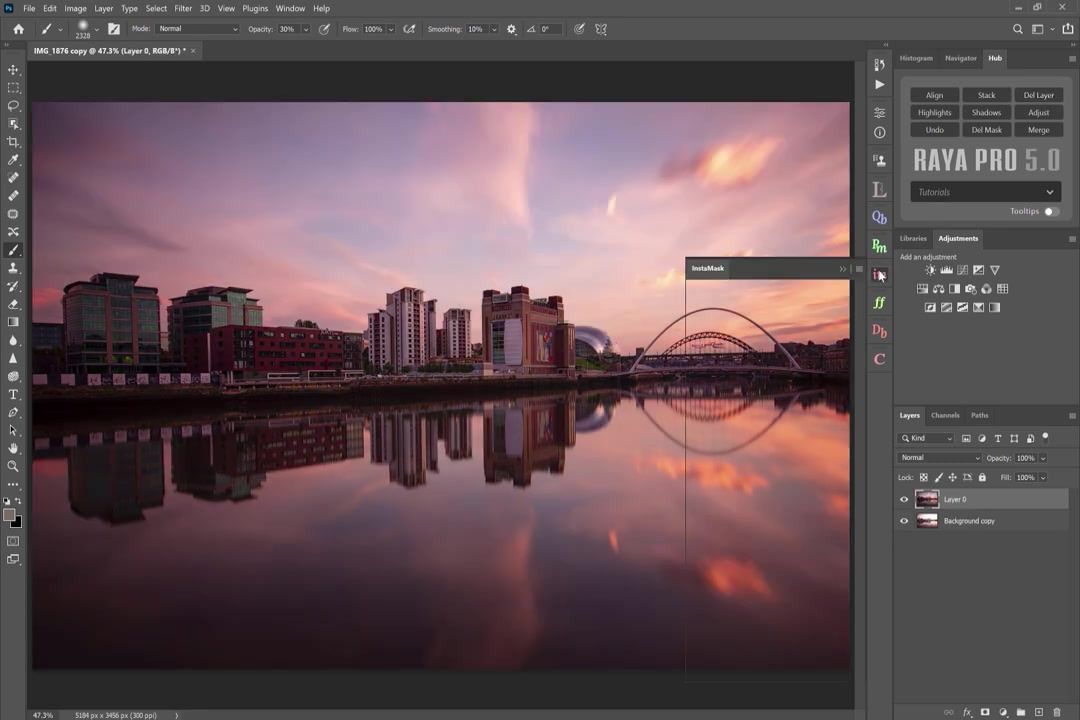Open the Filter menu
1080x720 pixels.
pyautogui.click(x=183, y=8)
